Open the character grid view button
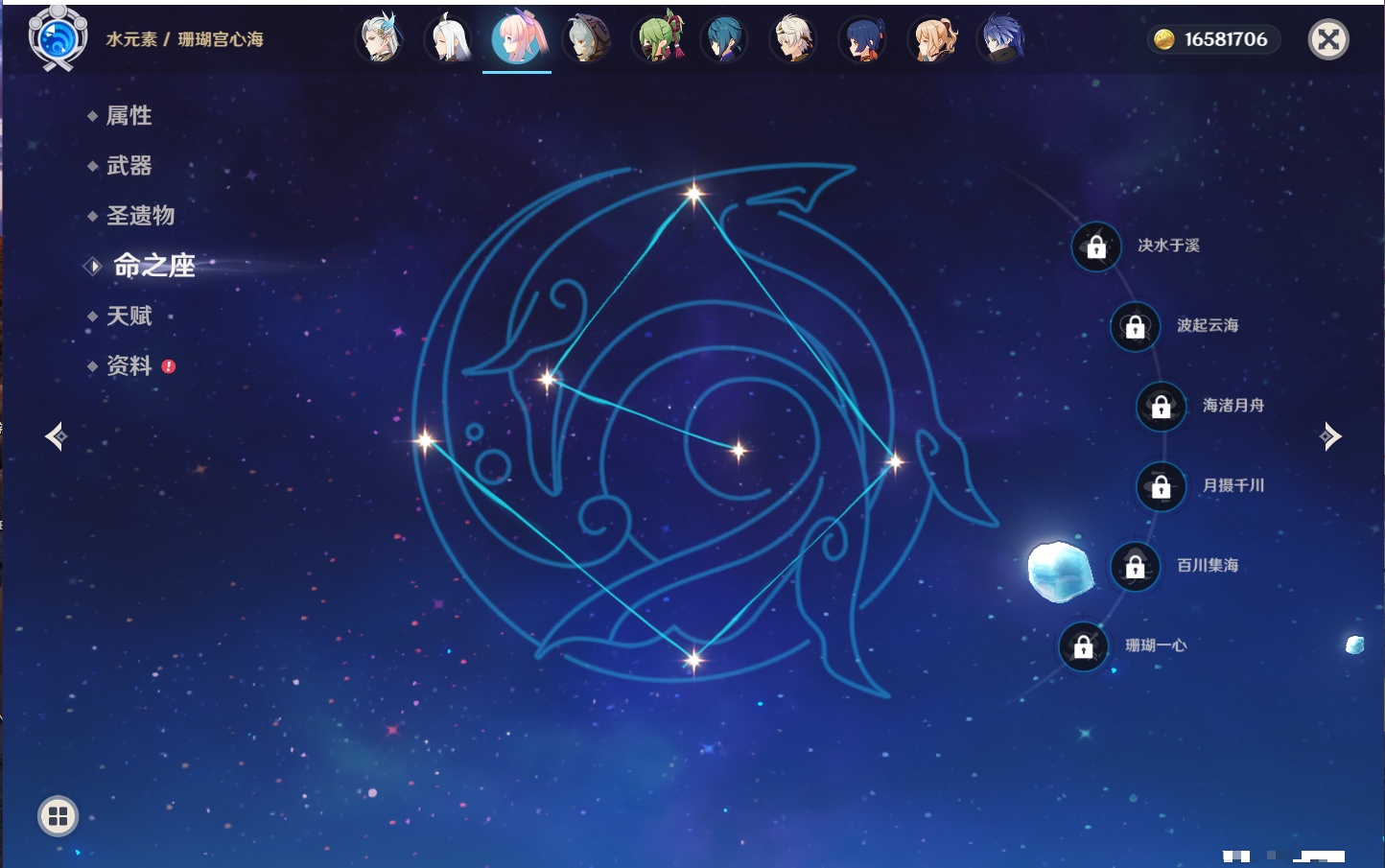 click(x=58, y=816)
